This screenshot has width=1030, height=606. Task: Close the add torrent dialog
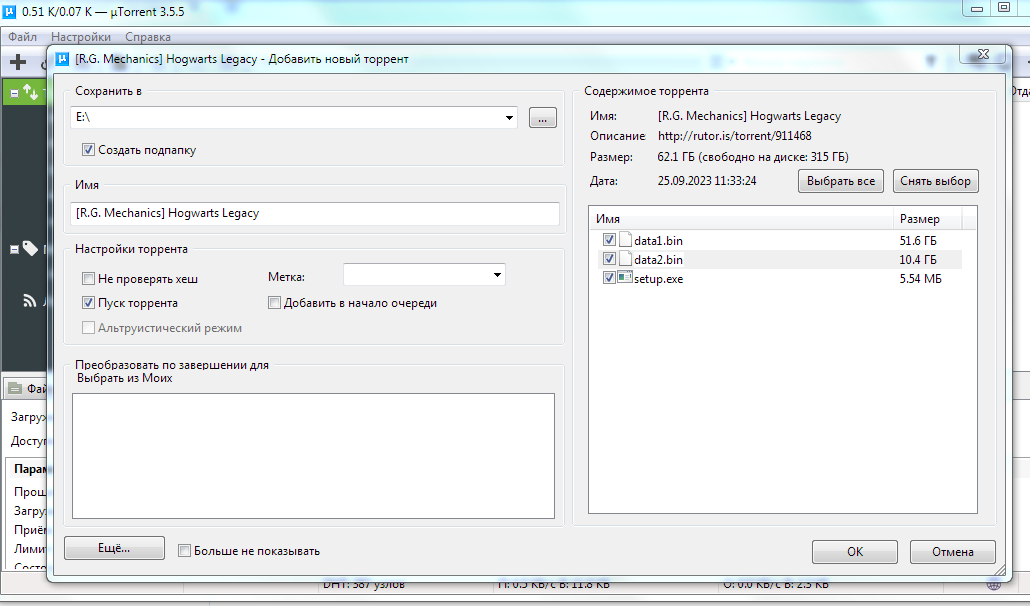tap(983, 54)
